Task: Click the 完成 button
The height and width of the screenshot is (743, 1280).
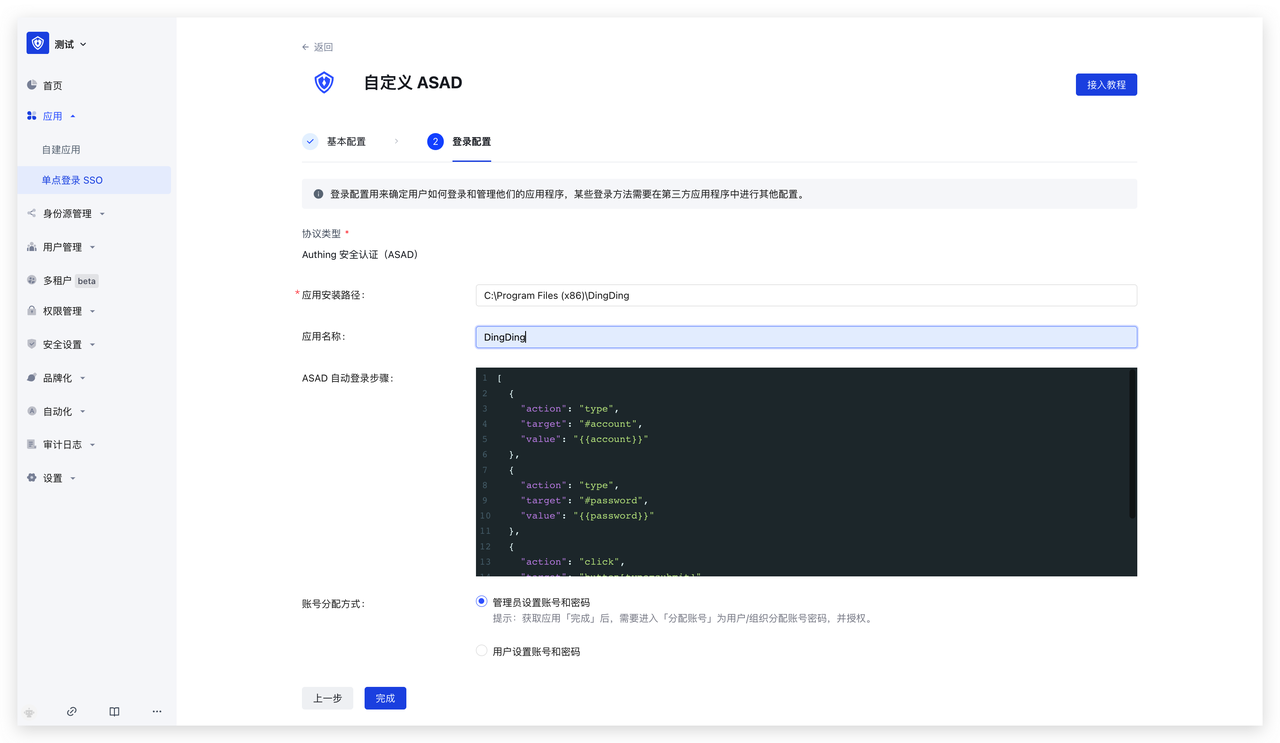Action: point(385,699)
